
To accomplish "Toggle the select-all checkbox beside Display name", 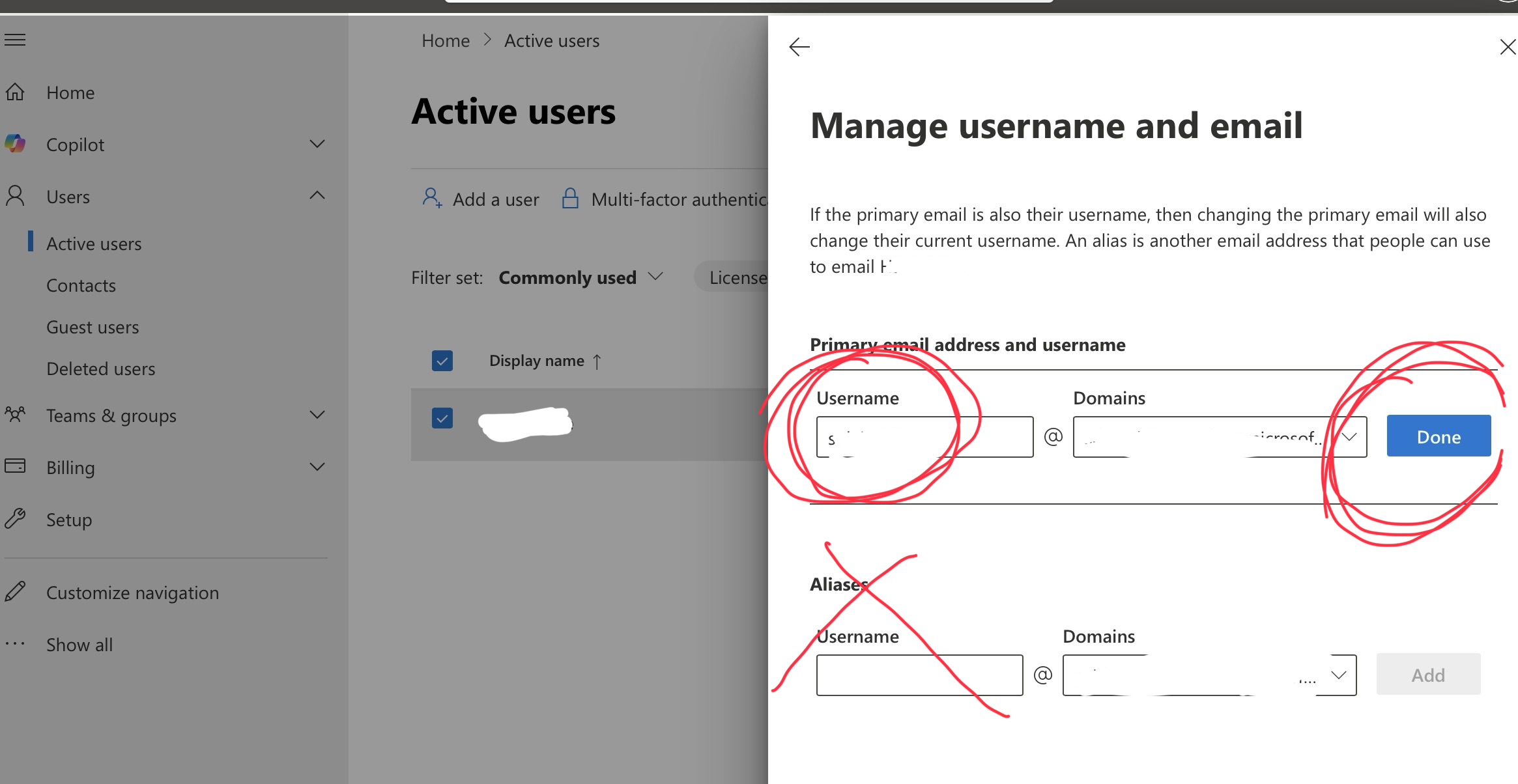I will [442, 361].
